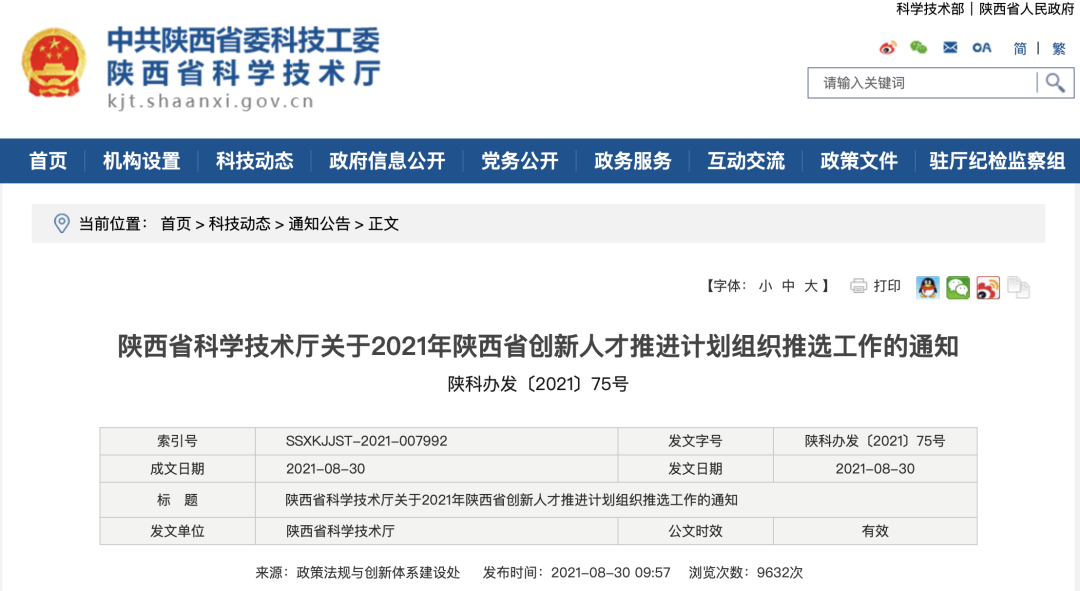Screen dimensions: 1080x591
Task: Go to 首页 in navigation bar
Action: [48, 161]
